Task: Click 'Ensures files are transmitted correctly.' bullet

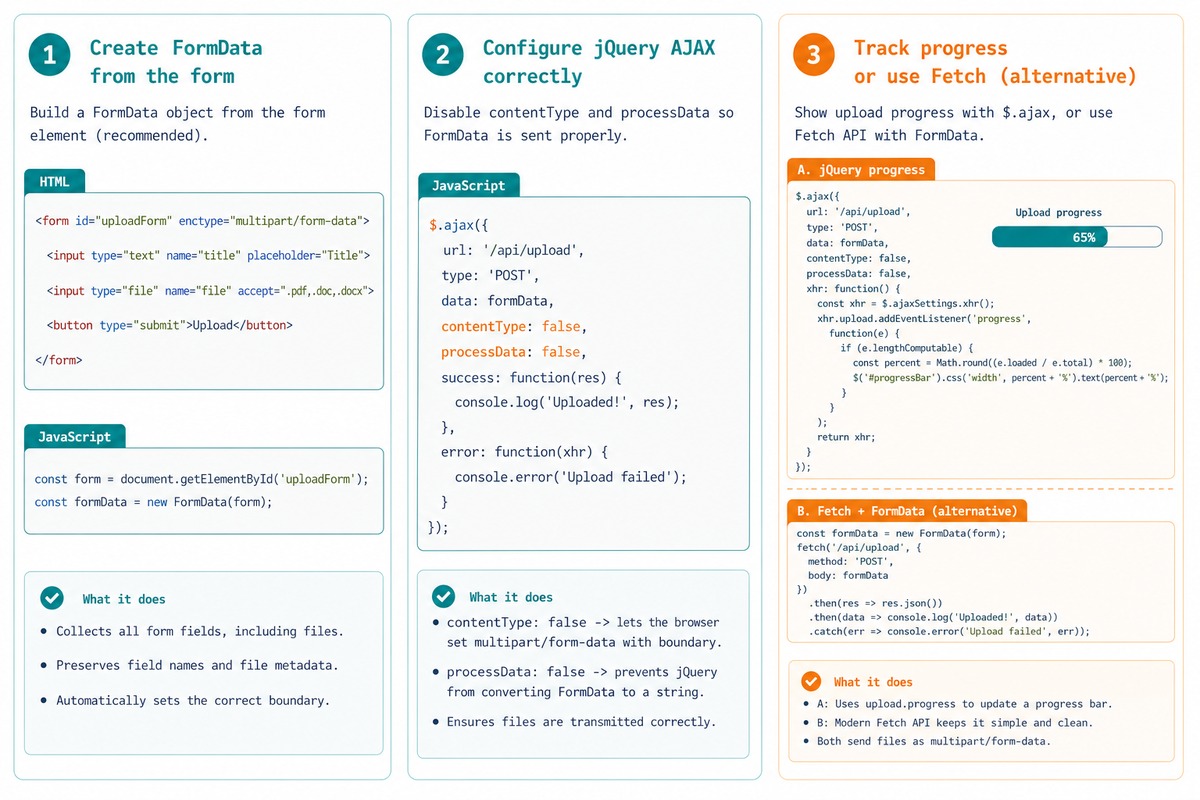Action: pos(574,722)
